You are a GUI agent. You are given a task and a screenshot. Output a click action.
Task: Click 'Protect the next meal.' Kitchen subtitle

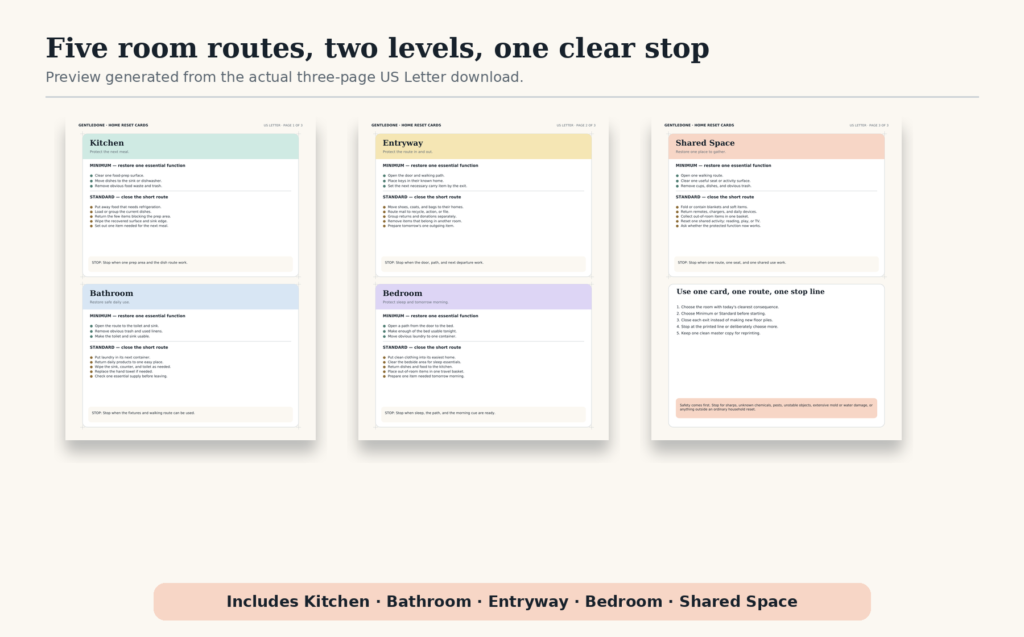coord(109,152)
